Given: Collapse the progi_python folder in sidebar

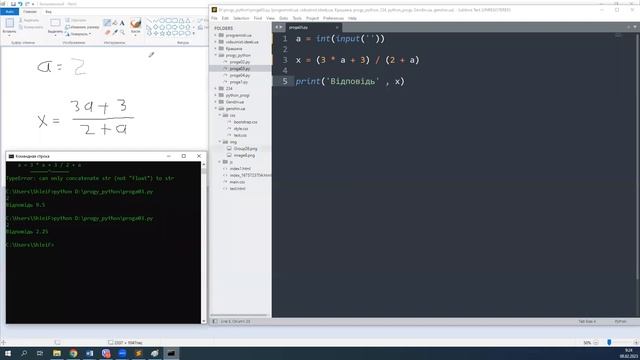Looking at the screenshot, I should 216,55.
